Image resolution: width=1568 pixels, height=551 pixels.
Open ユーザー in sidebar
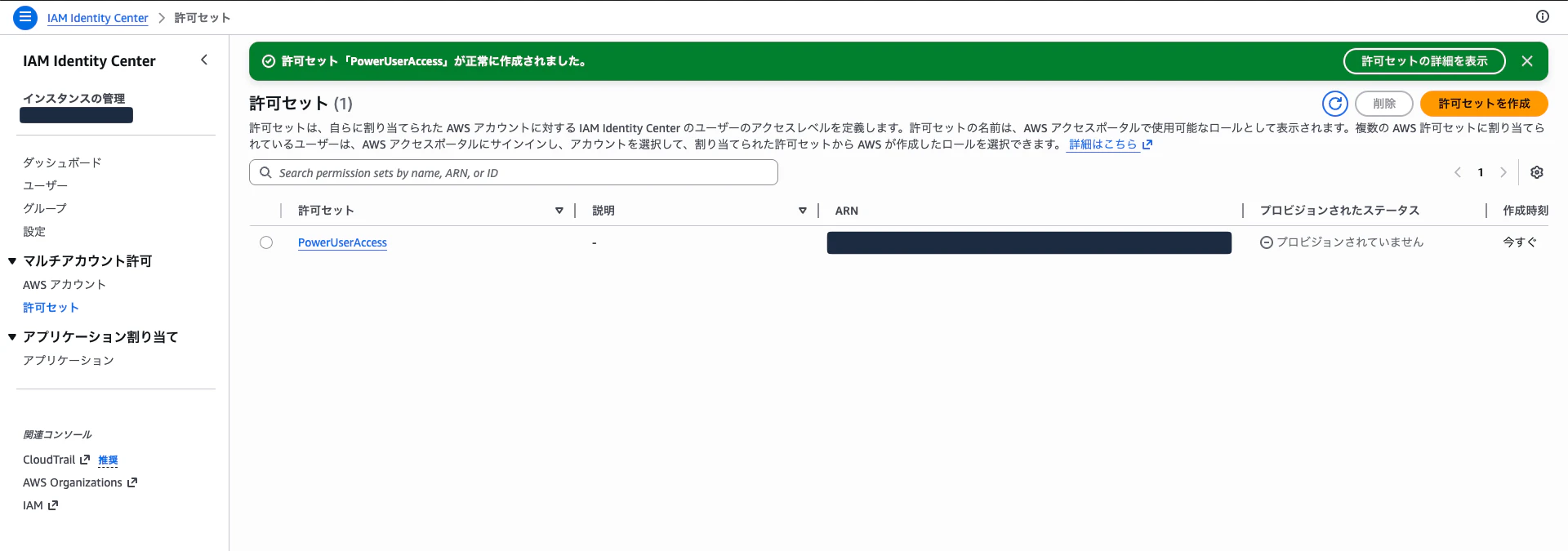click(45, 185)
